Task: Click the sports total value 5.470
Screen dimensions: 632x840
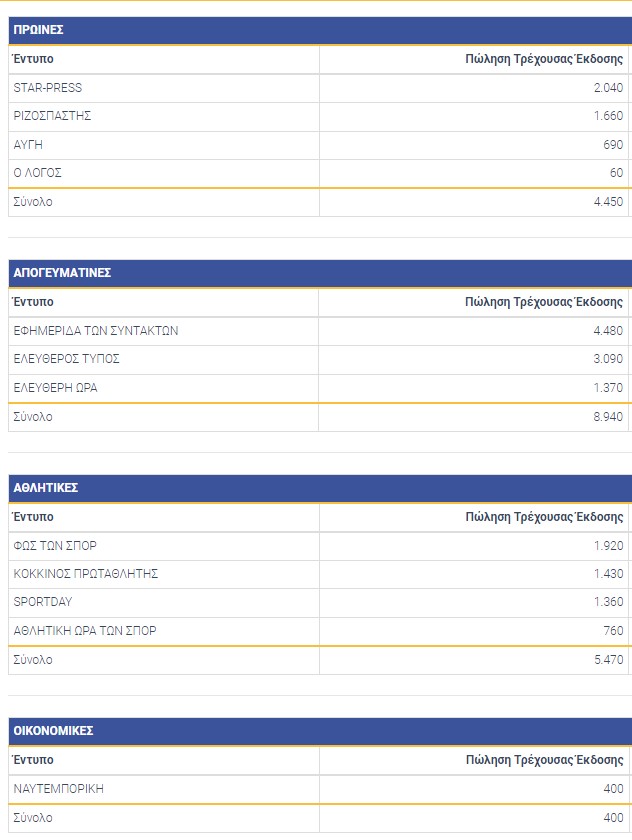Action: (x=607, y=660)
